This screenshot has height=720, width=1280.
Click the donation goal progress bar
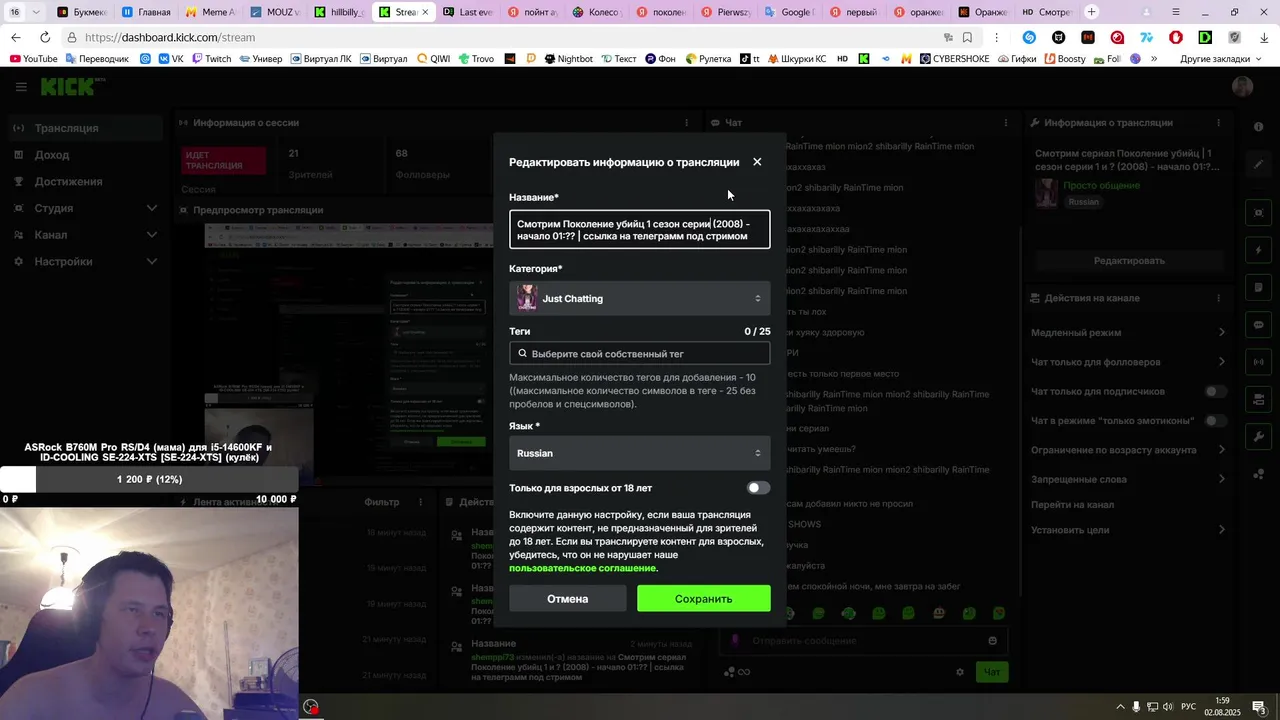pos(149,479)
